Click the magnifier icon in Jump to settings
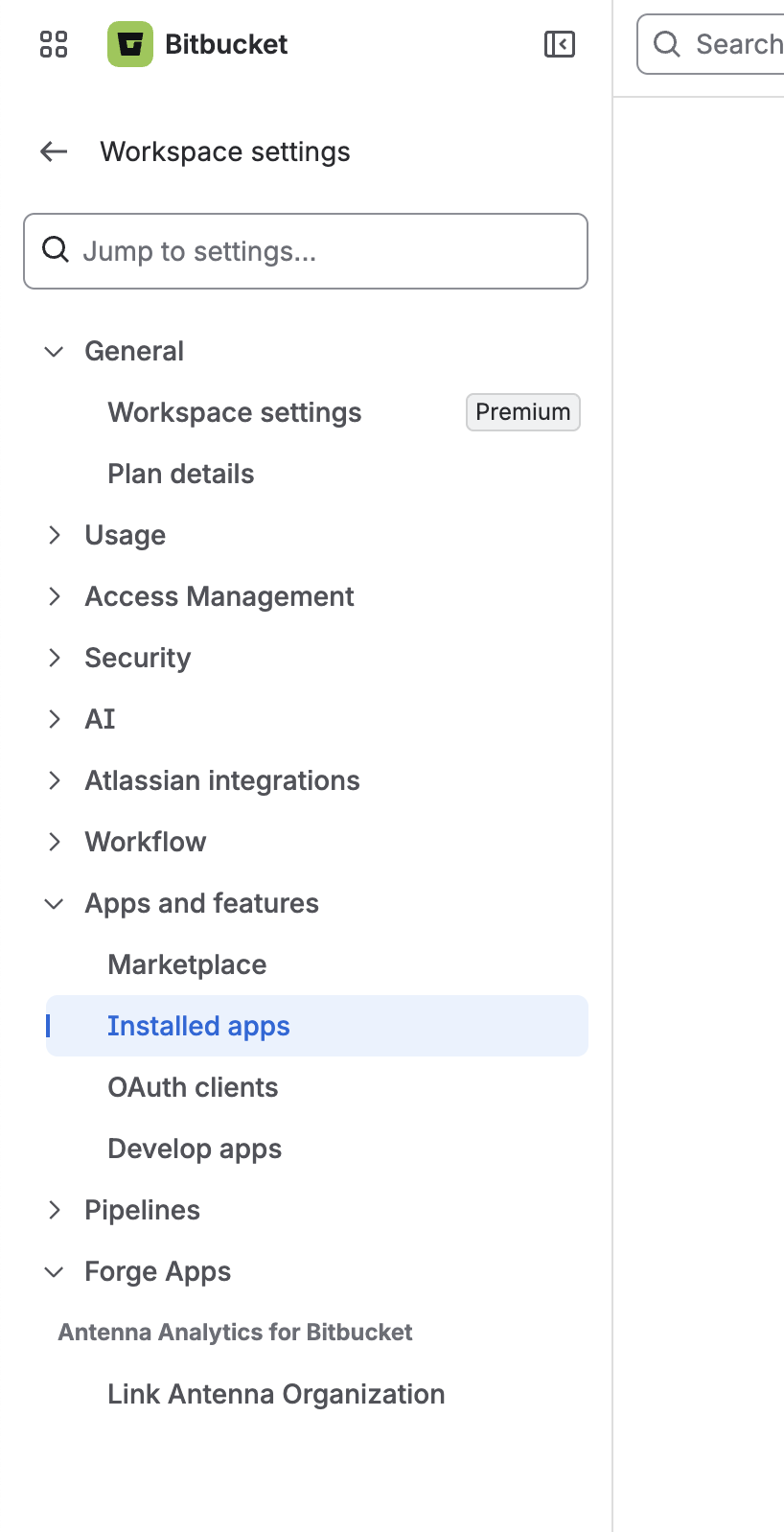The height and width of the screenshot is (1532, 784). [x=56, y=250]
